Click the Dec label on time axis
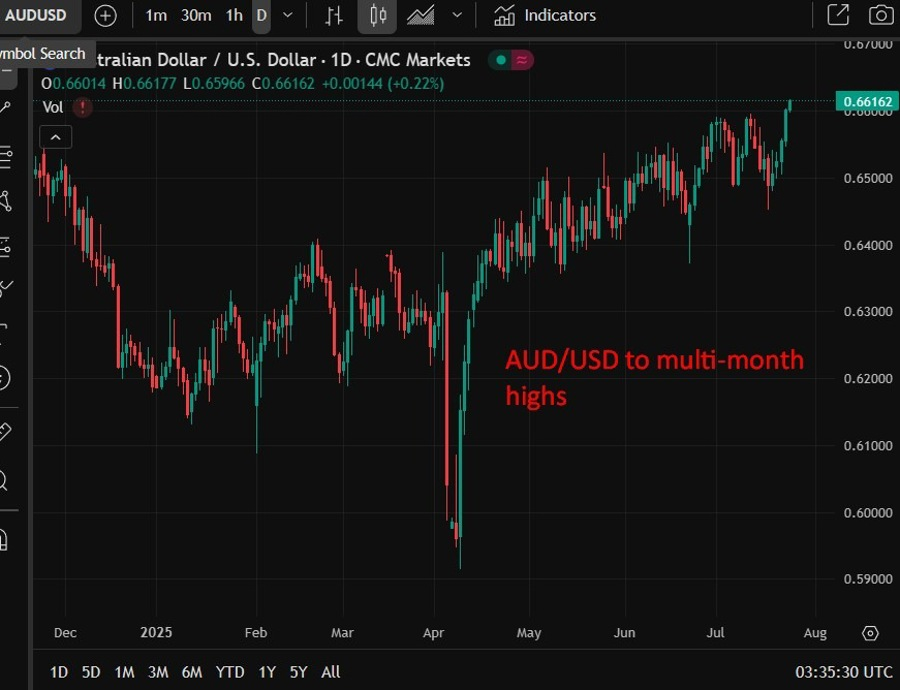 pyautogui.click(x=65, y=633)
